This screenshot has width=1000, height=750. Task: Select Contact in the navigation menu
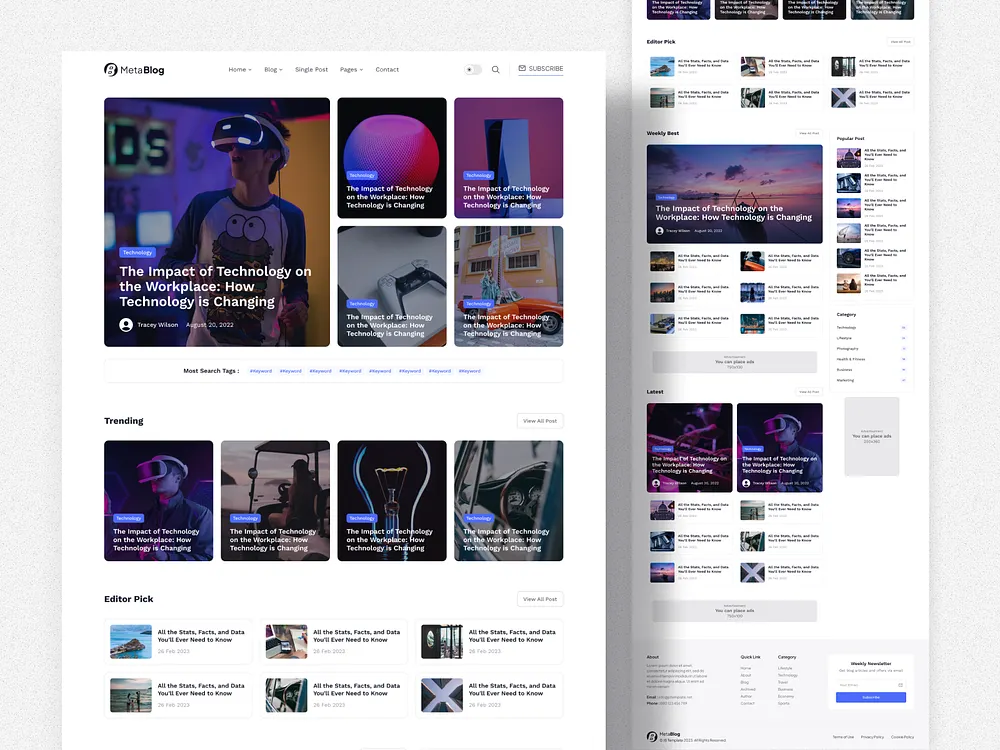387,69
